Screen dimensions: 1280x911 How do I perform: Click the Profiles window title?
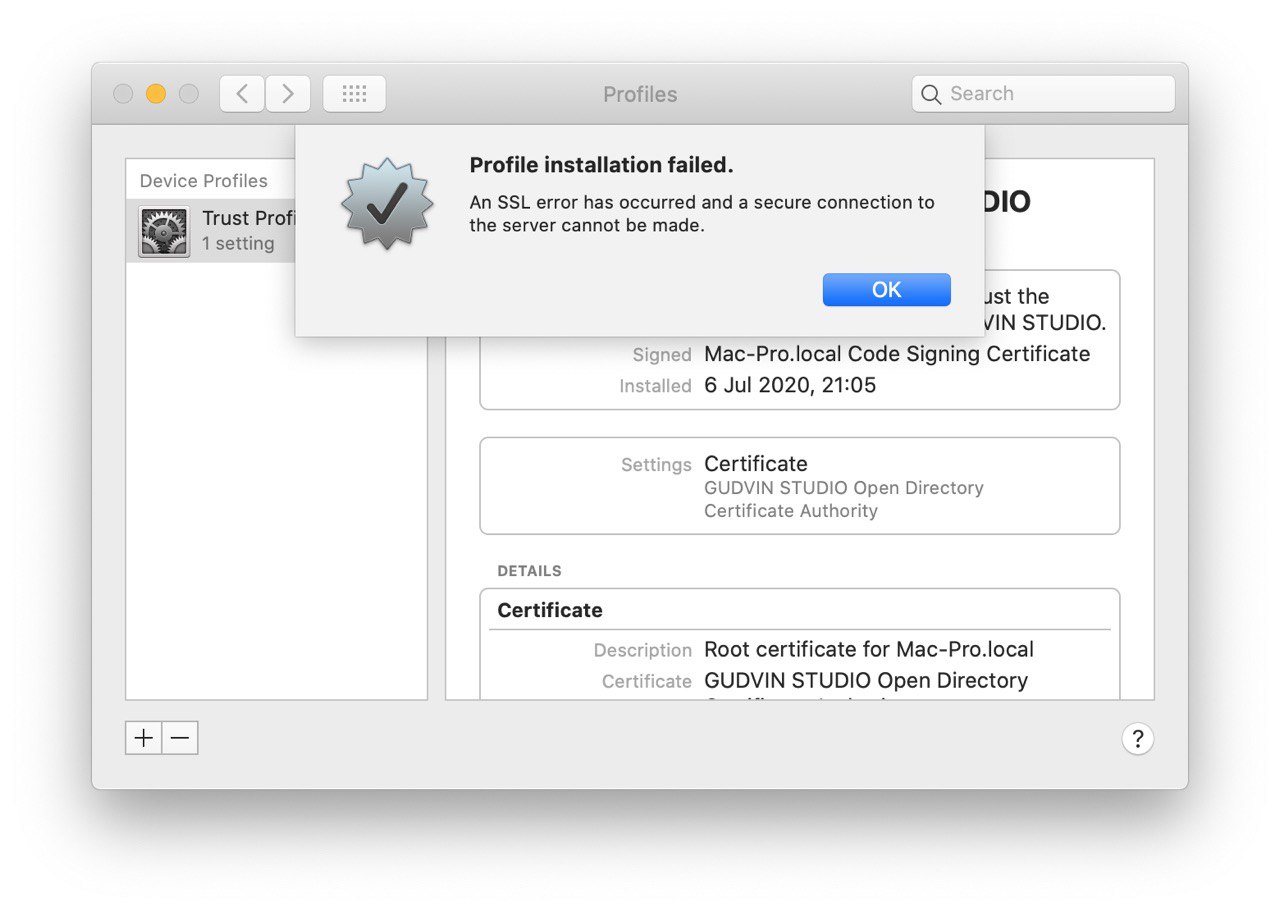point(640,94)
